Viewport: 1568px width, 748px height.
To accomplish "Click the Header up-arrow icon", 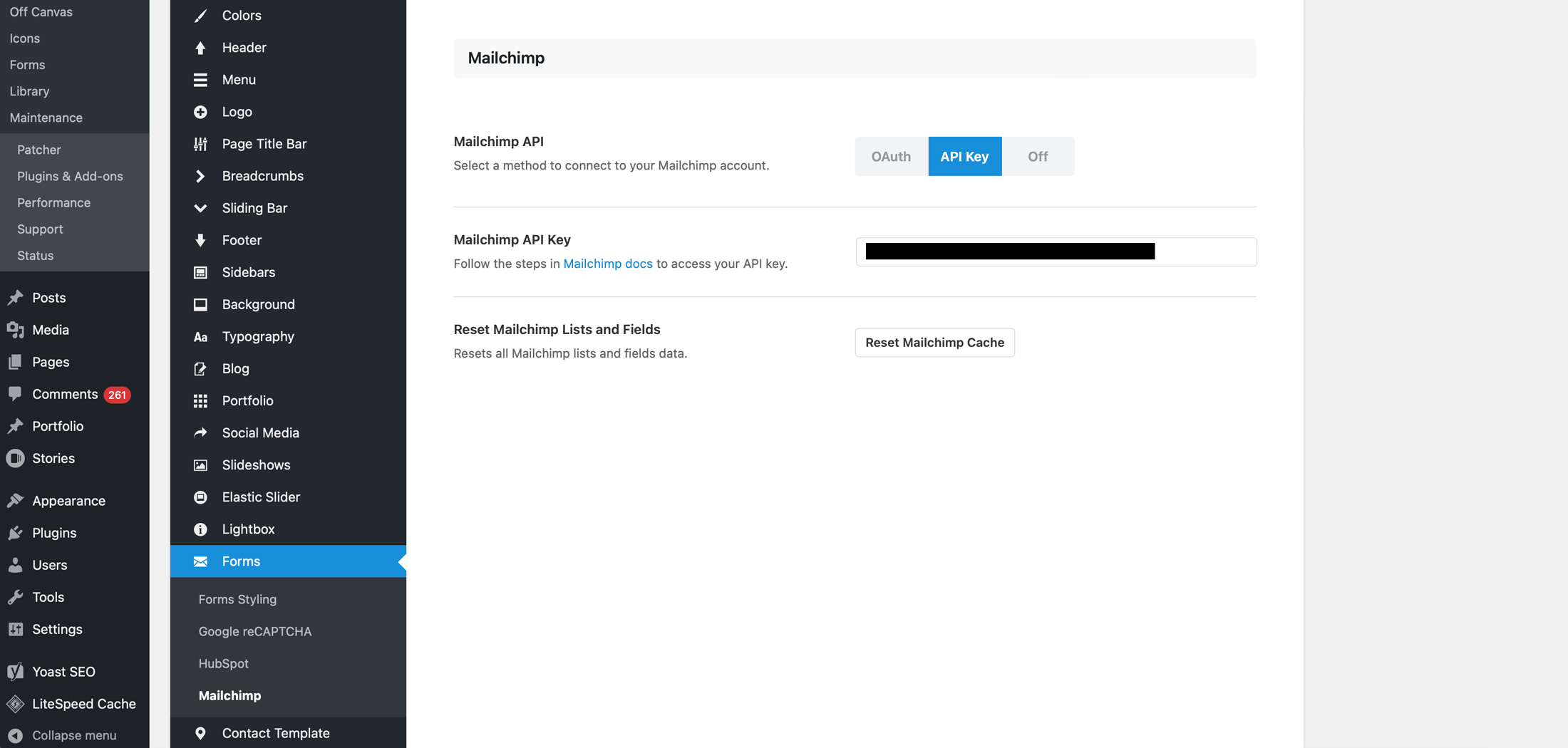I will click(200, 47).
